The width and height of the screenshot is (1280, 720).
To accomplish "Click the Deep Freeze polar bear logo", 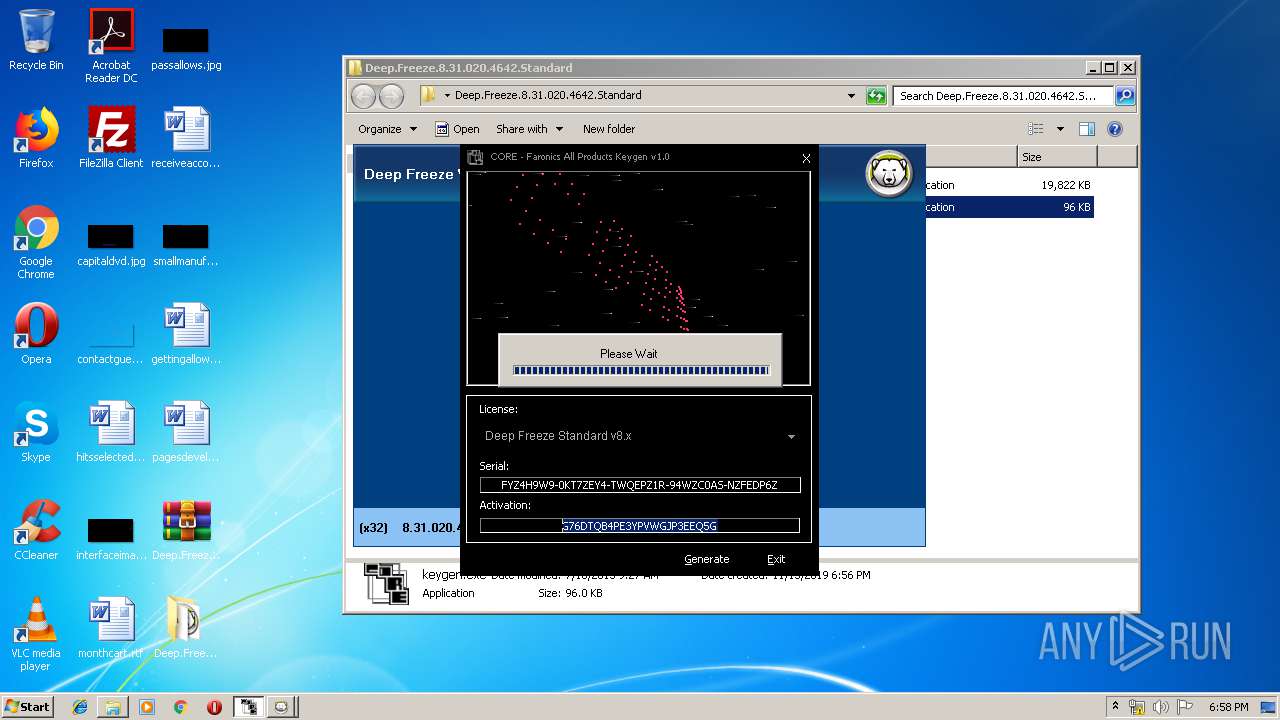I will point(887,173).
